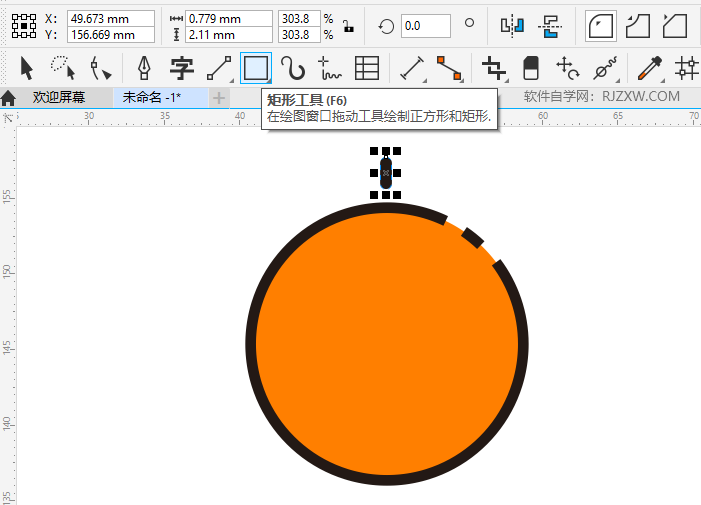
Task: Expand the Rectangle tool flyout arrow
Action: pyautogui.click(x=269, y=81)
